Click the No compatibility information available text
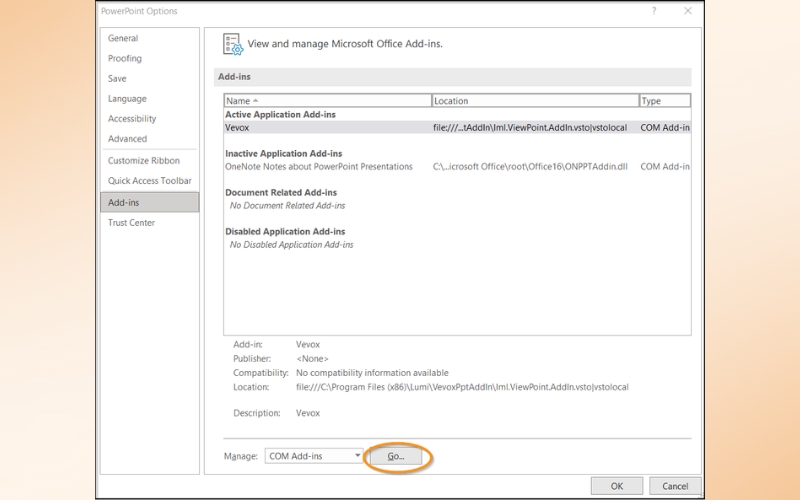800x500 pixels. pyautogui.click(x=372, y=373)
